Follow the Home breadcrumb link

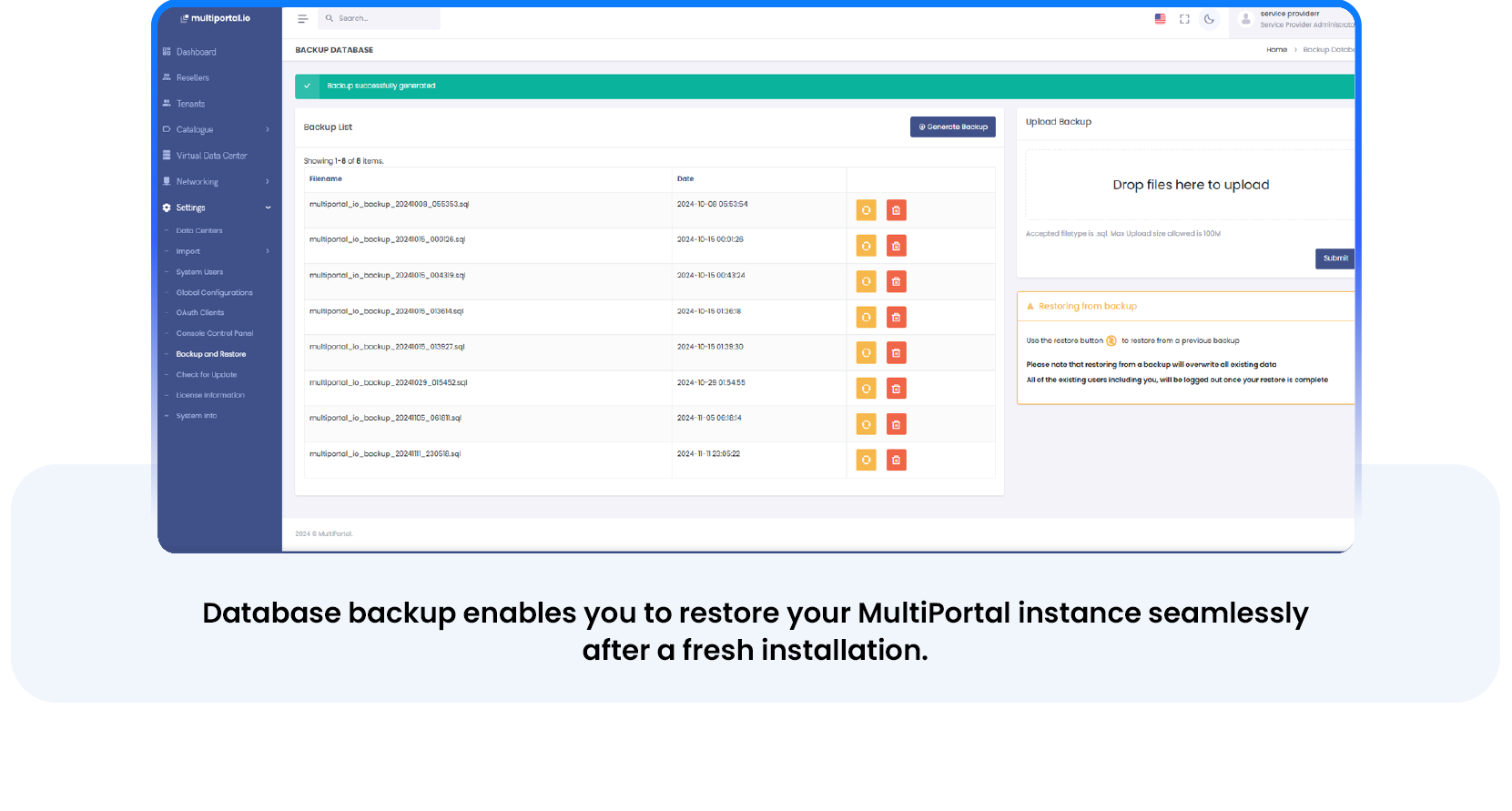pyautogui.click(x=1276, y=50)
